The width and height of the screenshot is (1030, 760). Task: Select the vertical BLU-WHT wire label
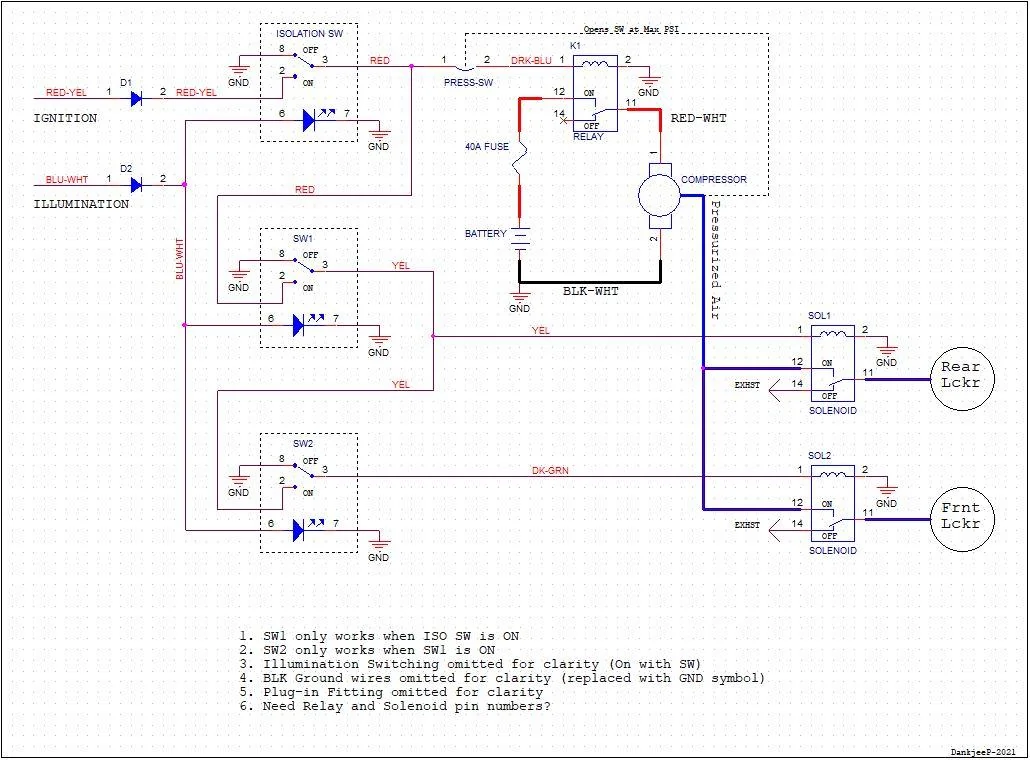(179, 259)
